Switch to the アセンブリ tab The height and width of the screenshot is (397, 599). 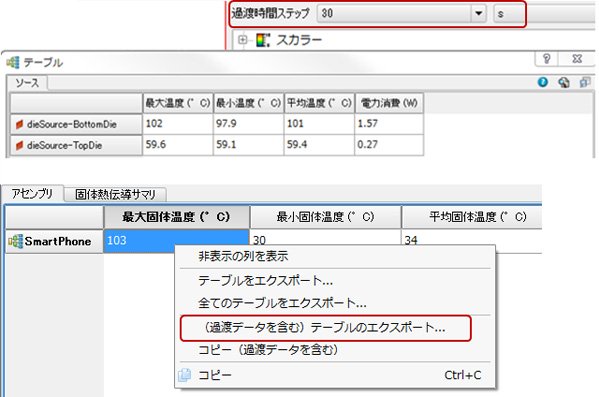32,194
